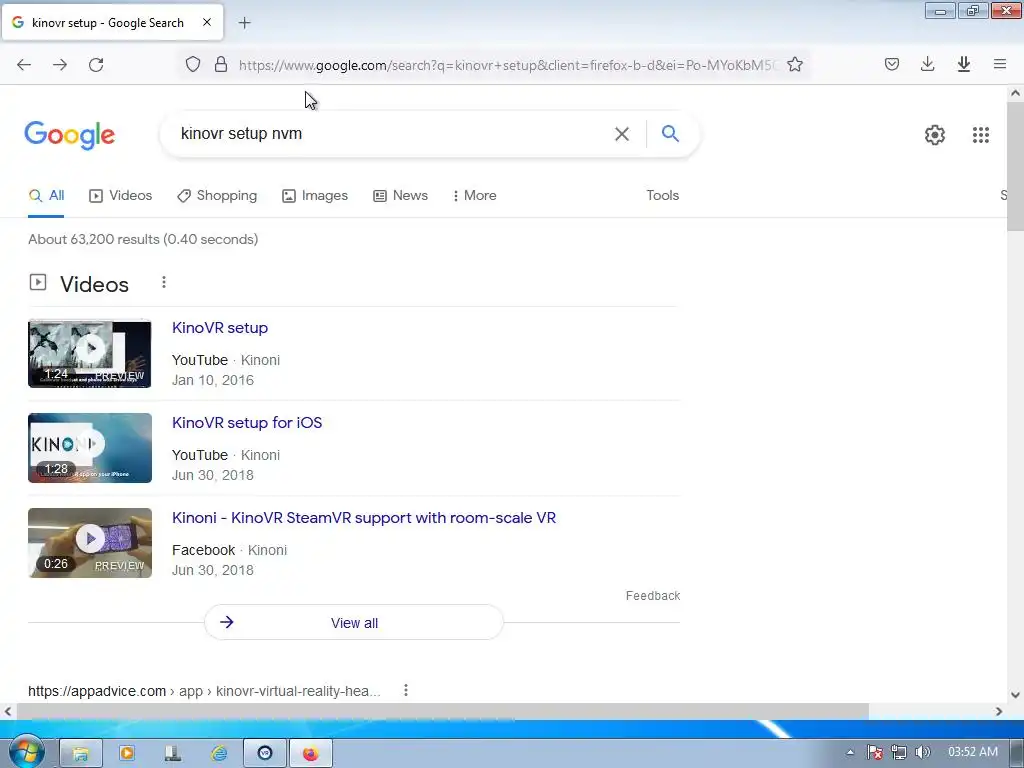Click the horizontal scrollbar right arrow
Image resolution: width=1024 pixels, height=768 pixels.
pos(999,711)
